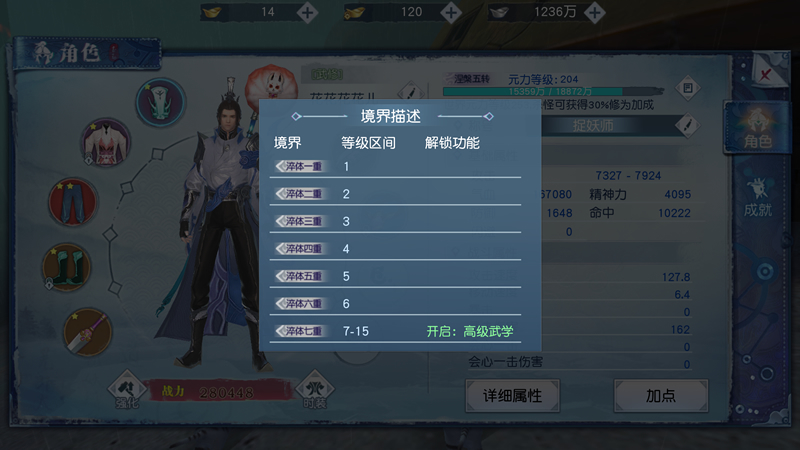The image size is (800, 450).
Task: Add gold ingots with the plus button
Action: click(x=307, y=13)
